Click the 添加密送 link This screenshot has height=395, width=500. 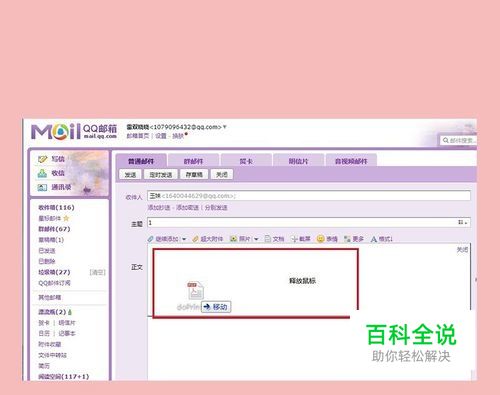[x=187, y=207]
